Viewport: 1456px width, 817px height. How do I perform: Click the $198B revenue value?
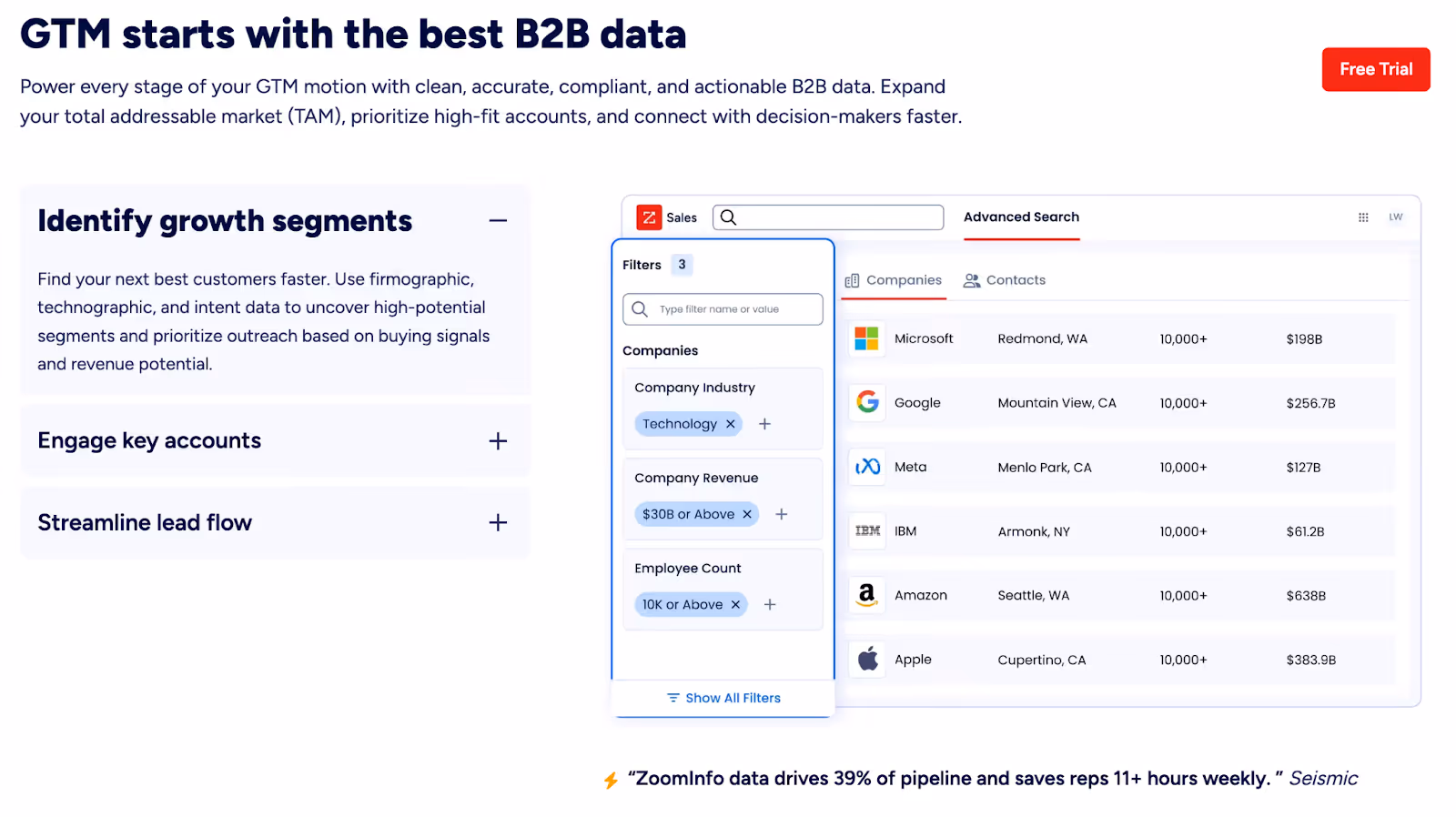click(1304, 339)
